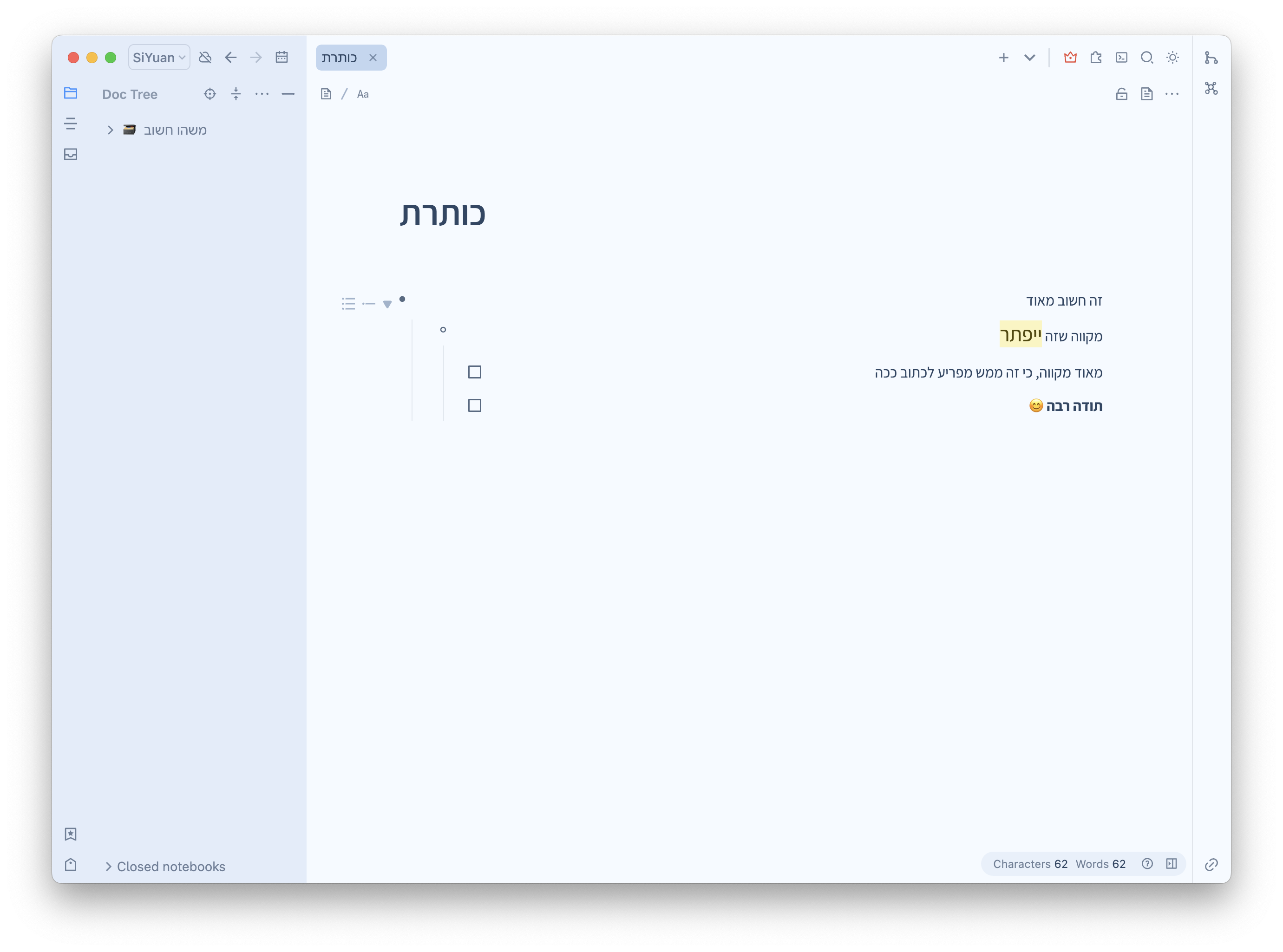Open the bookmarks panel in the left sidebar
The image size is (1283, 952).
[70, 834]
